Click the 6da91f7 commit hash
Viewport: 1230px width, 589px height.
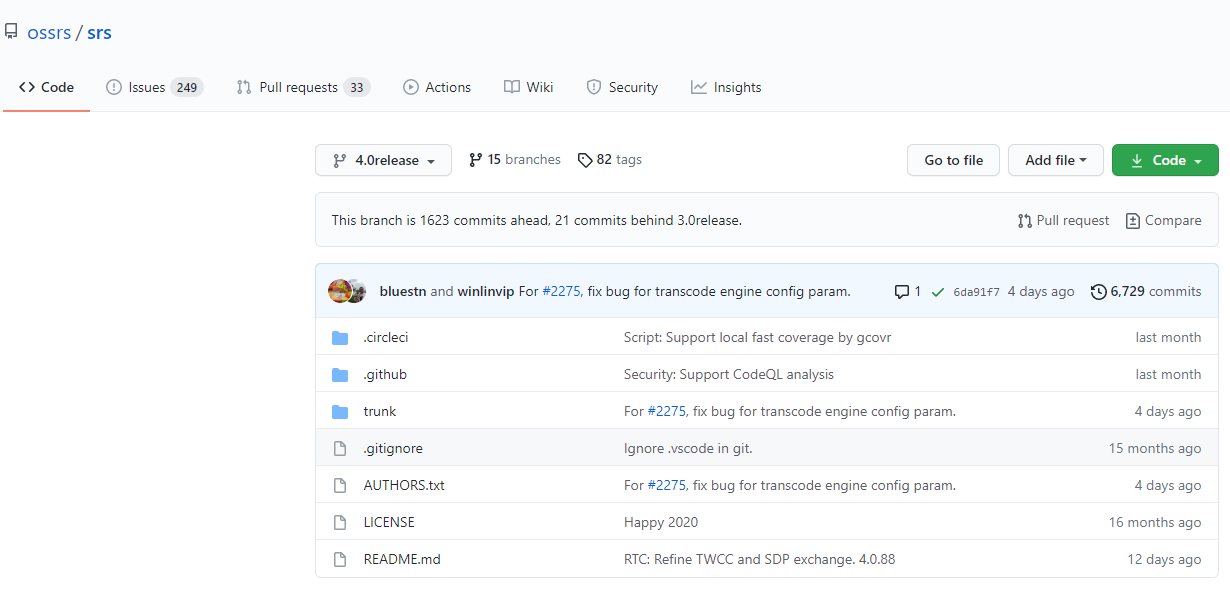tap(976, 292)
